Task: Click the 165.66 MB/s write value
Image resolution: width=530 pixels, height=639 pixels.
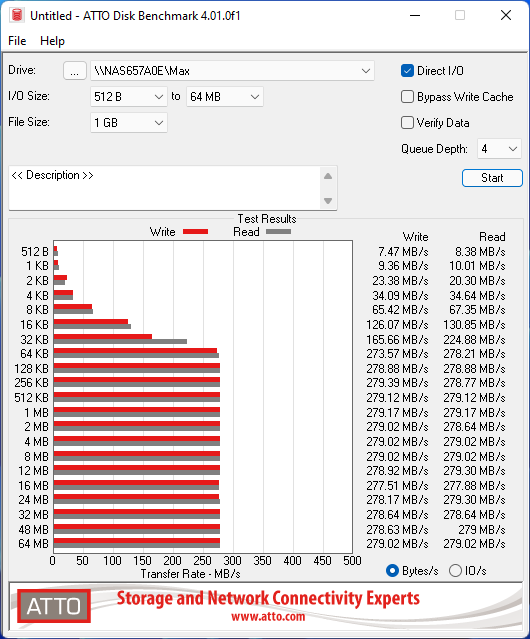Action: 397,339
